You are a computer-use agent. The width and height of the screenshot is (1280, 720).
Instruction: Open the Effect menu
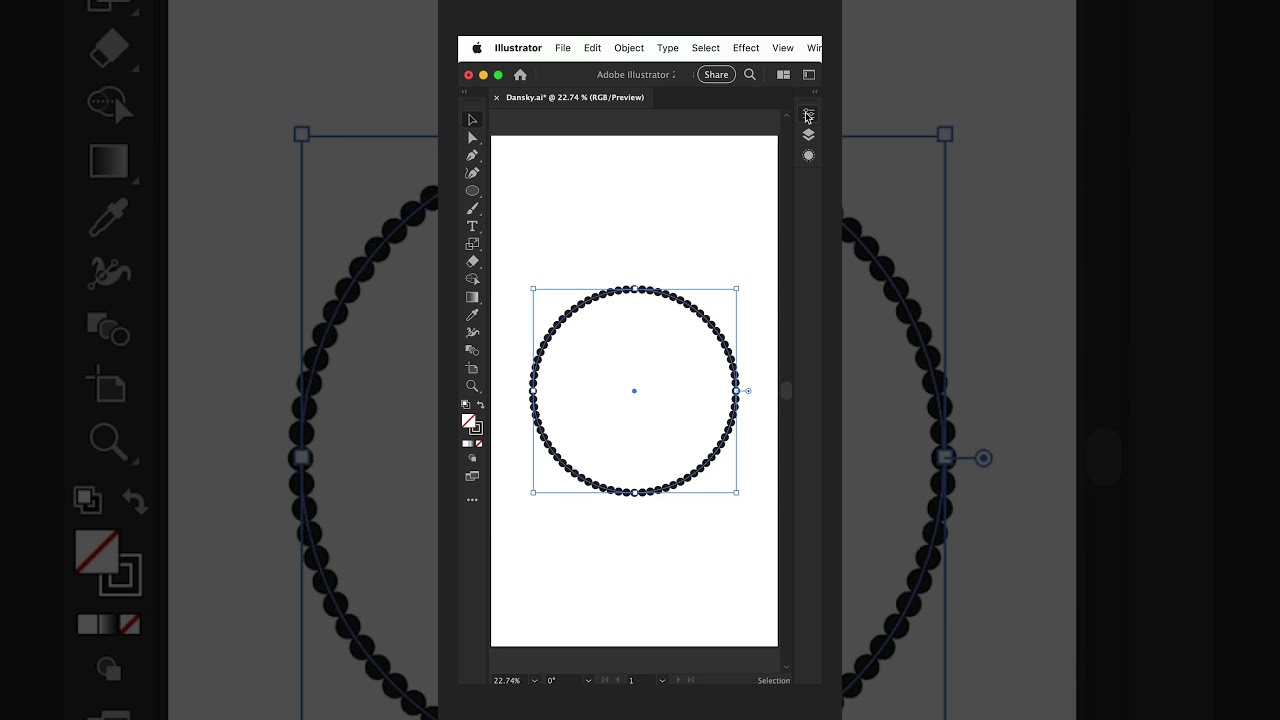point(746,48)
